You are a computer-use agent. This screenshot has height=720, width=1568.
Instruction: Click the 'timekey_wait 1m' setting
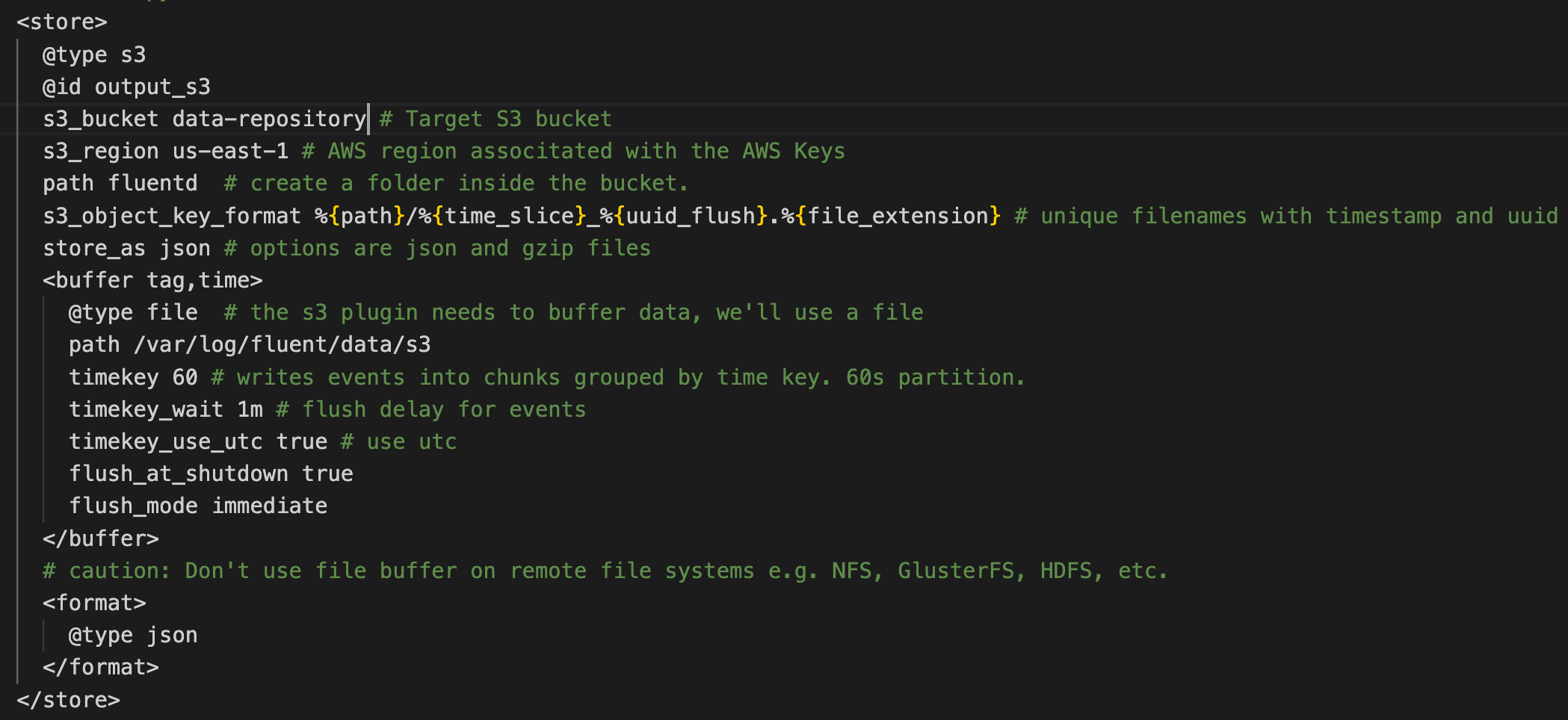(166, 409)
